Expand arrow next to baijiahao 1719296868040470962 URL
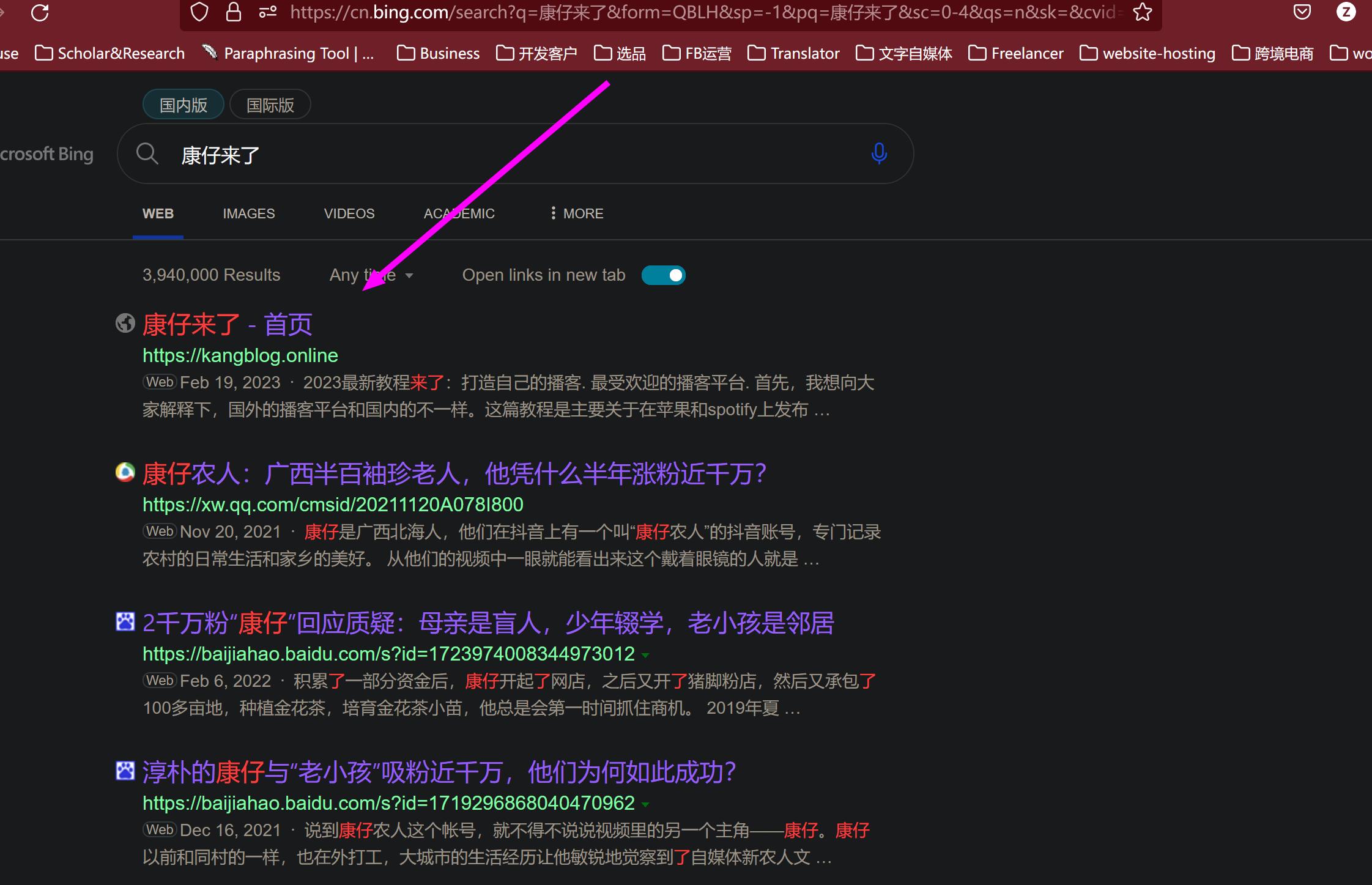Image resolution: width=1372 pixels, height=885 pixels. [x=645, y=805]
